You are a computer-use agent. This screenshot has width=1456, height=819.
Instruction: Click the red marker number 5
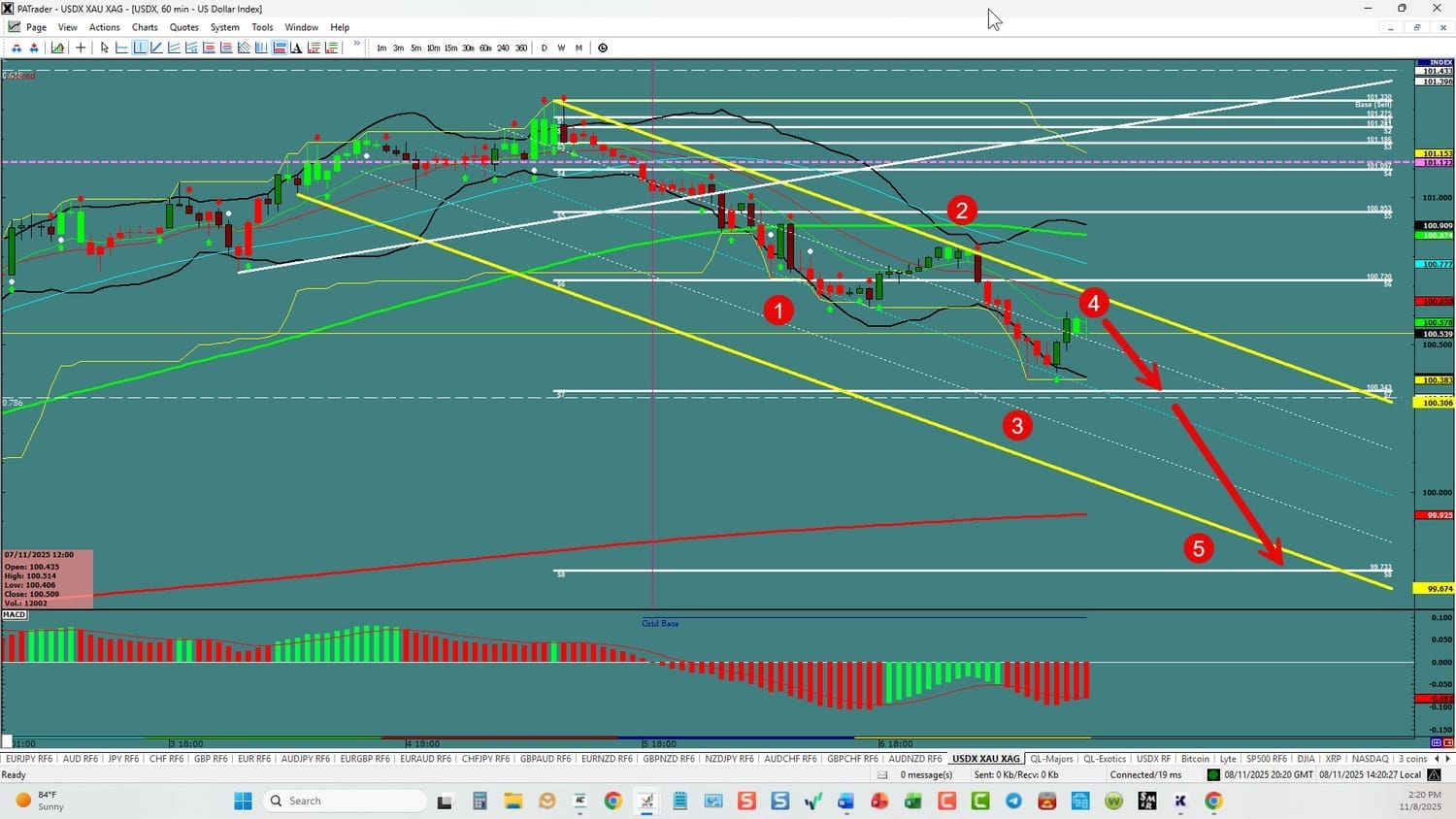pos(1198,548)
